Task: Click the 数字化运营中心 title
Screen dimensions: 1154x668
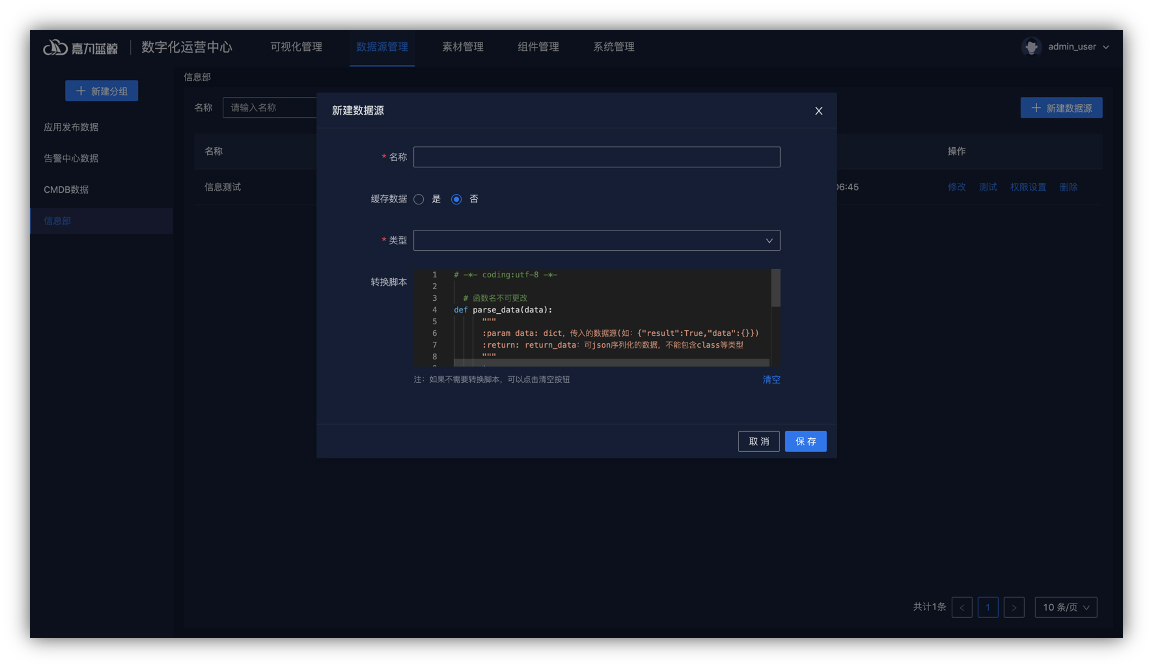Action: click(187, 47)
